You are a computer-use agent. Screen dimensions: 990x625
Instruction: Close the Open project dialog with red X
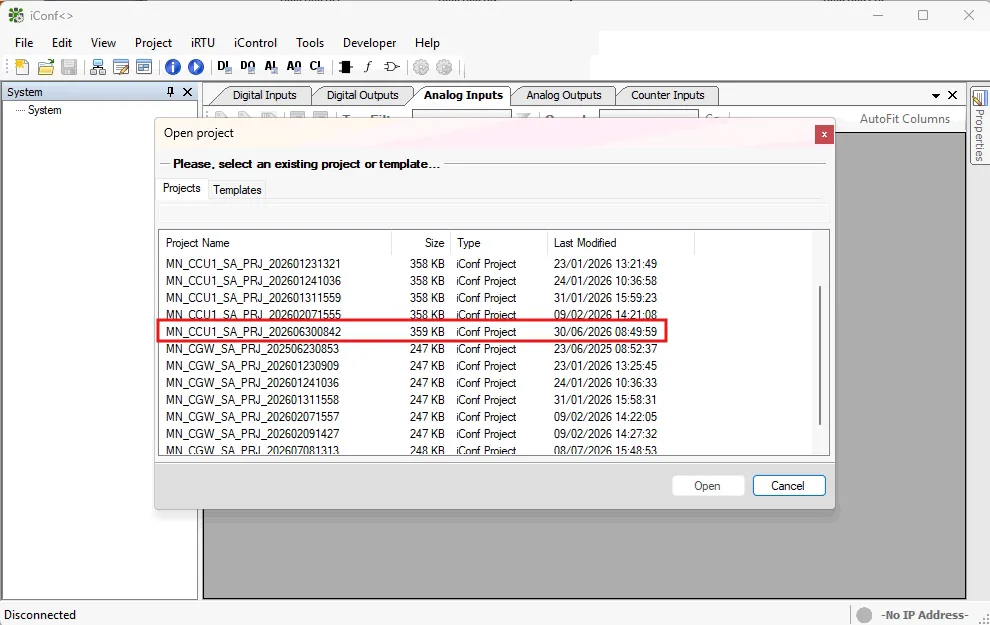coord(824,134)
